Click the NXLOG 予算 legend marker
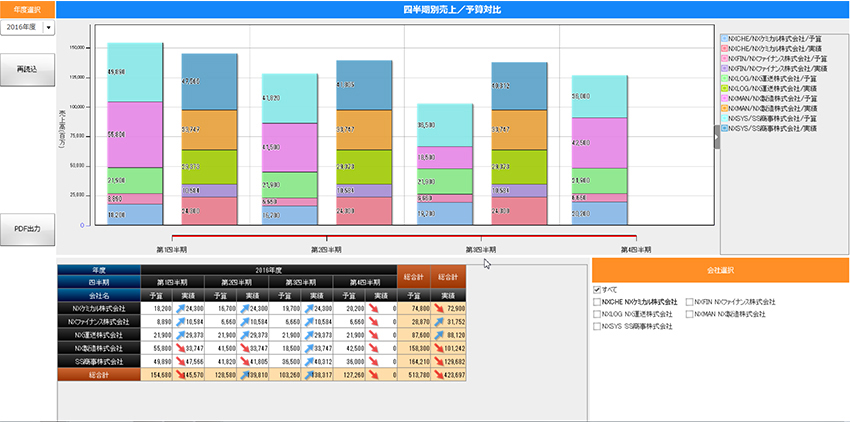Image resolution: width=850 pixels, height=428 pixels. coord(725,79)
